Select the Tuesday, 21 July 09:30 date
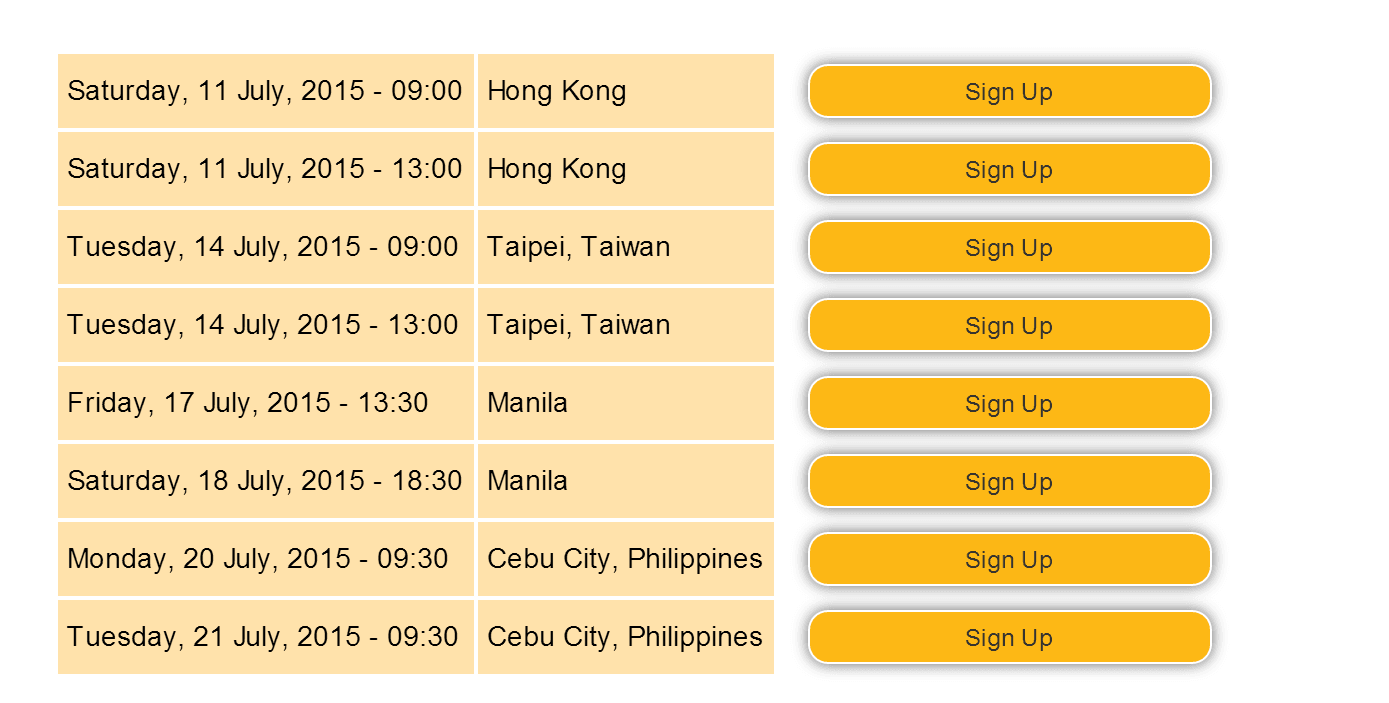Screen dimensions: 1389x703 [x=262, y=637]
